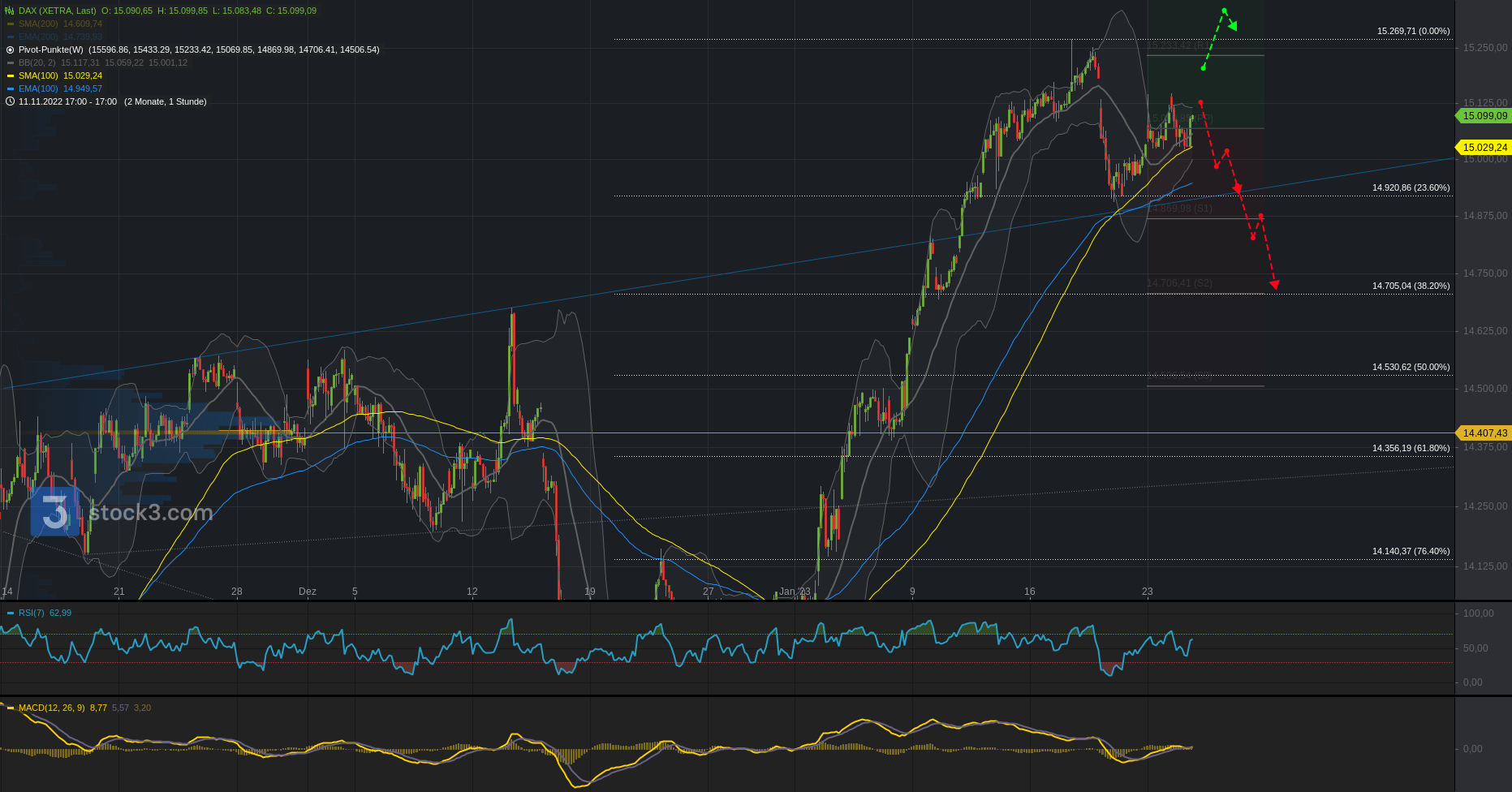This screenshot has width=1512, height=792.
Task: Click the 14.250,00 price axis value
Action: click(x=1484, y=506)
